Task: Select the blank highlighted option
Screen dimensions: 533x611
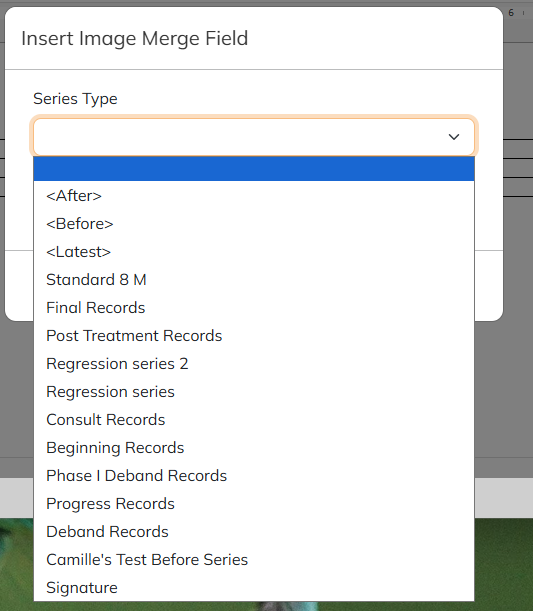Action: (254, 169)
